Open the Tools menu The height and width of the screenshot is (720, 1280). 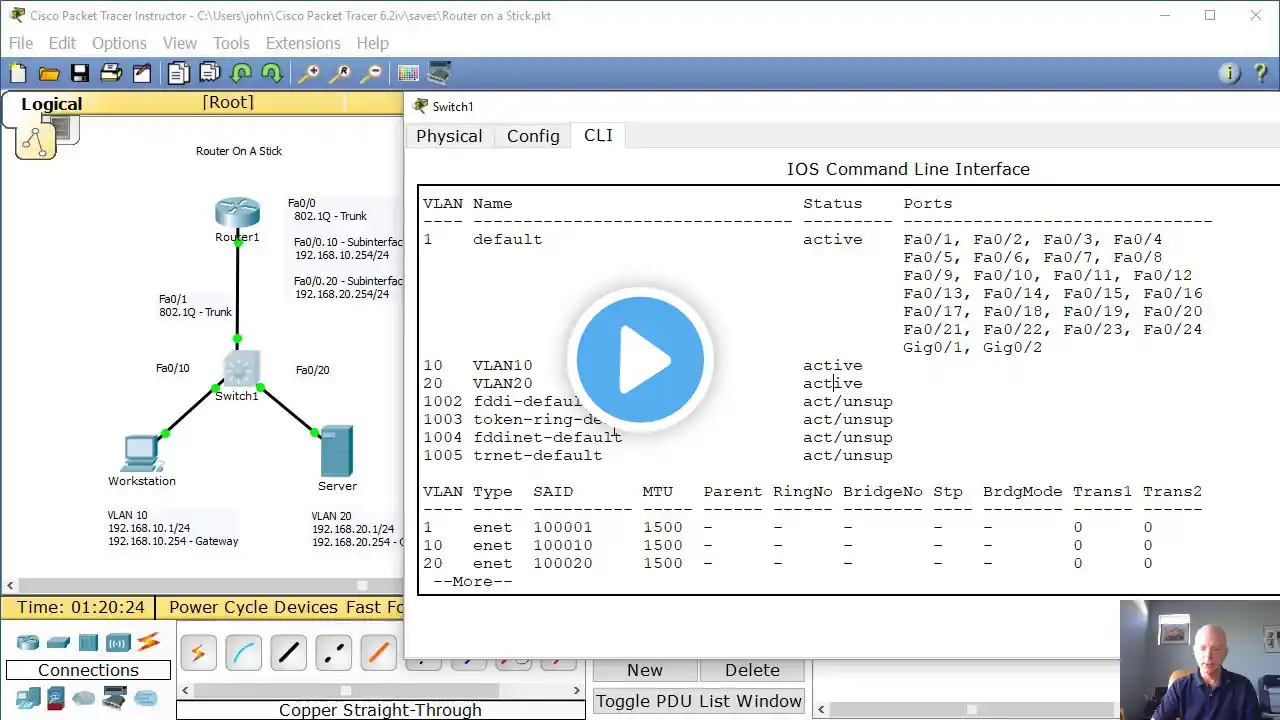tap(231, 43)
